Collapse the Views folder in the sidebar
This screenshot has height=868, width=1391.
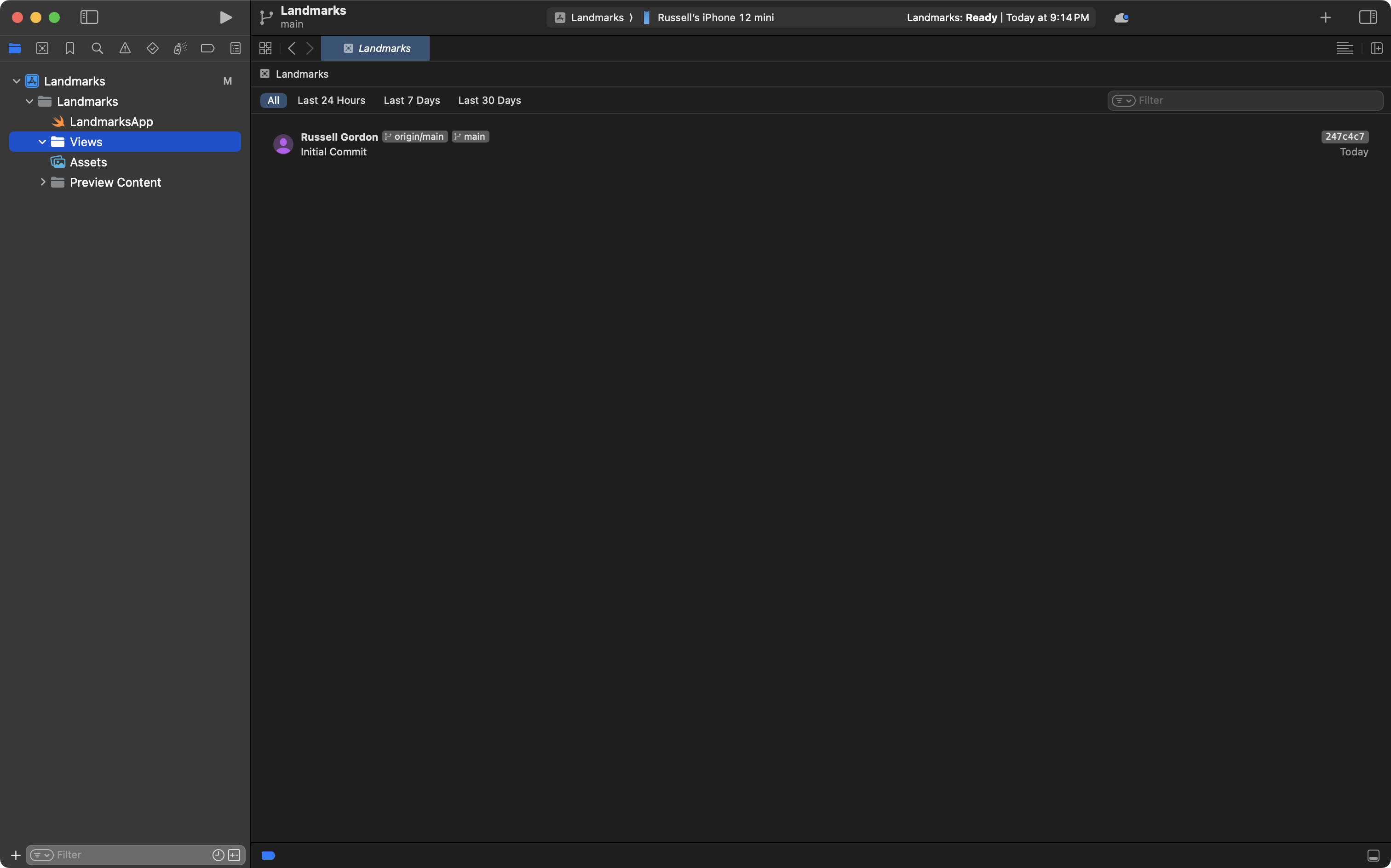tap(42, 141)
